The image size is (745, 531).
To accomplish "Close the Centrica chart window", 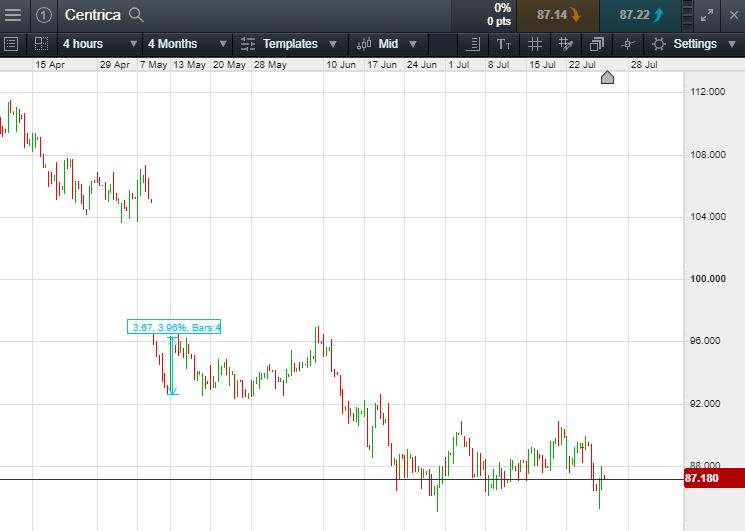I will [734, 15].
